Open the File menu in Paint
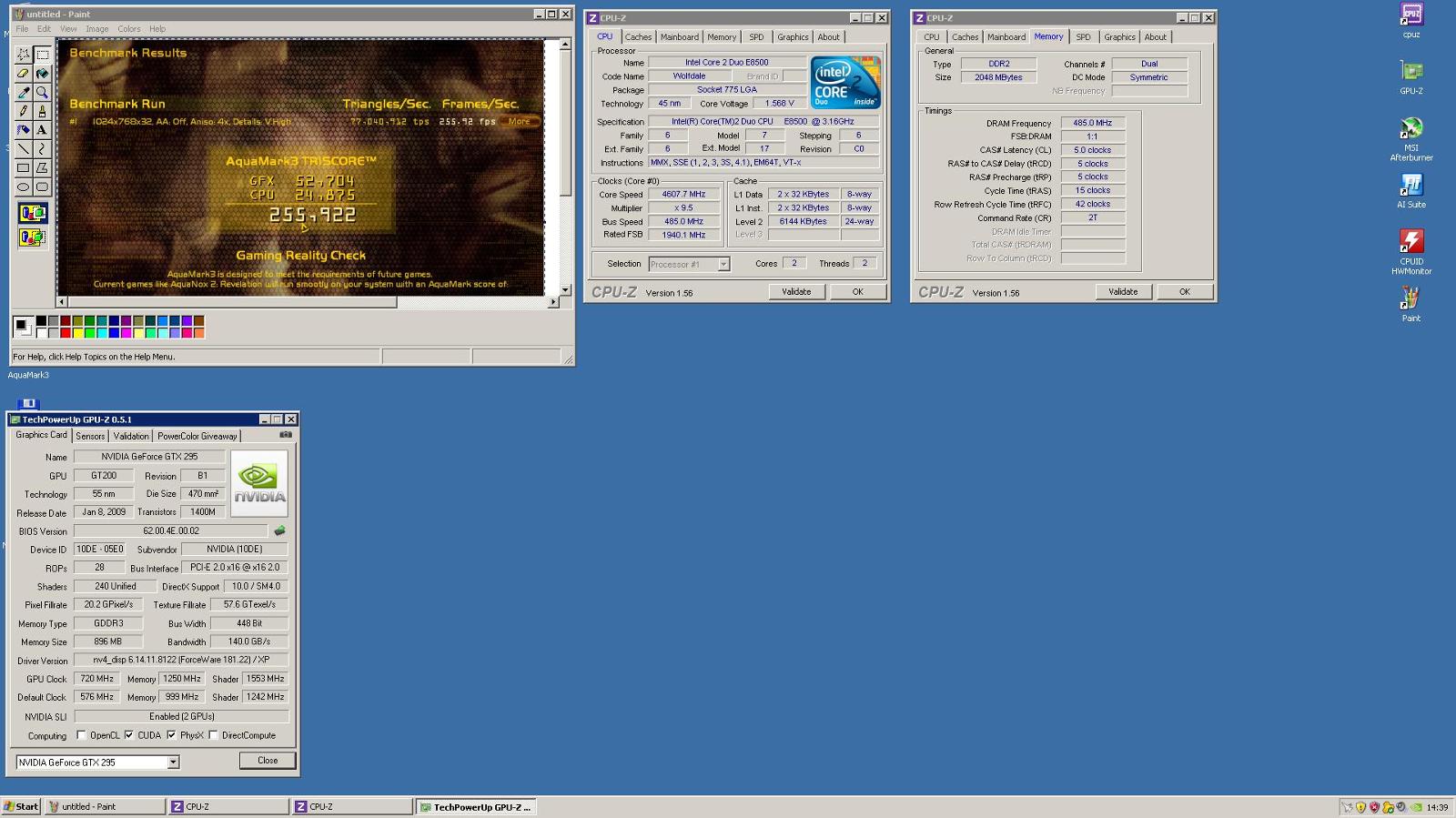Screen dimensions: 1456x818 [22, 29]
